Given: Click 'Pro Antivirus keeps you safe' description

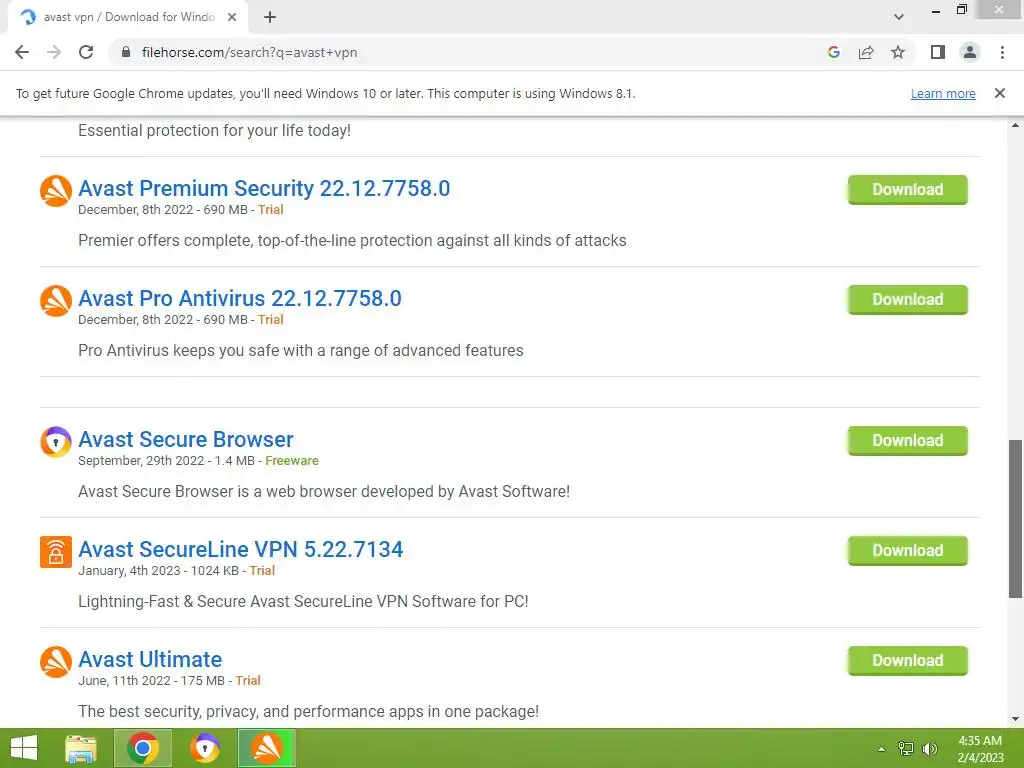Looking at the screenshot, I should tap(300, 350).
